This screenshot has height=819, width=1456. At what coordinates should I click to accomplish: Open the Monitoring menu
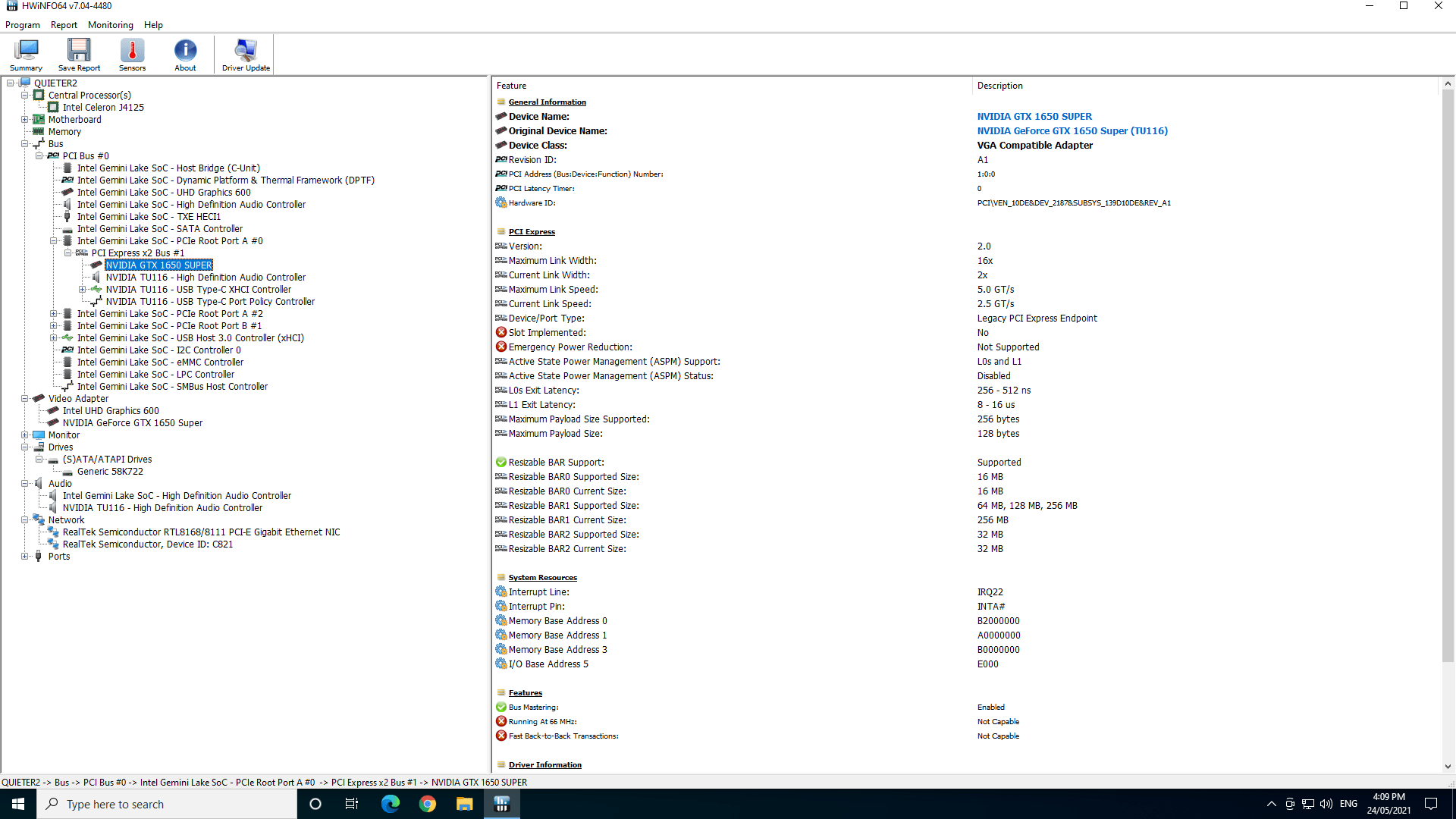[x=110, y=25]
